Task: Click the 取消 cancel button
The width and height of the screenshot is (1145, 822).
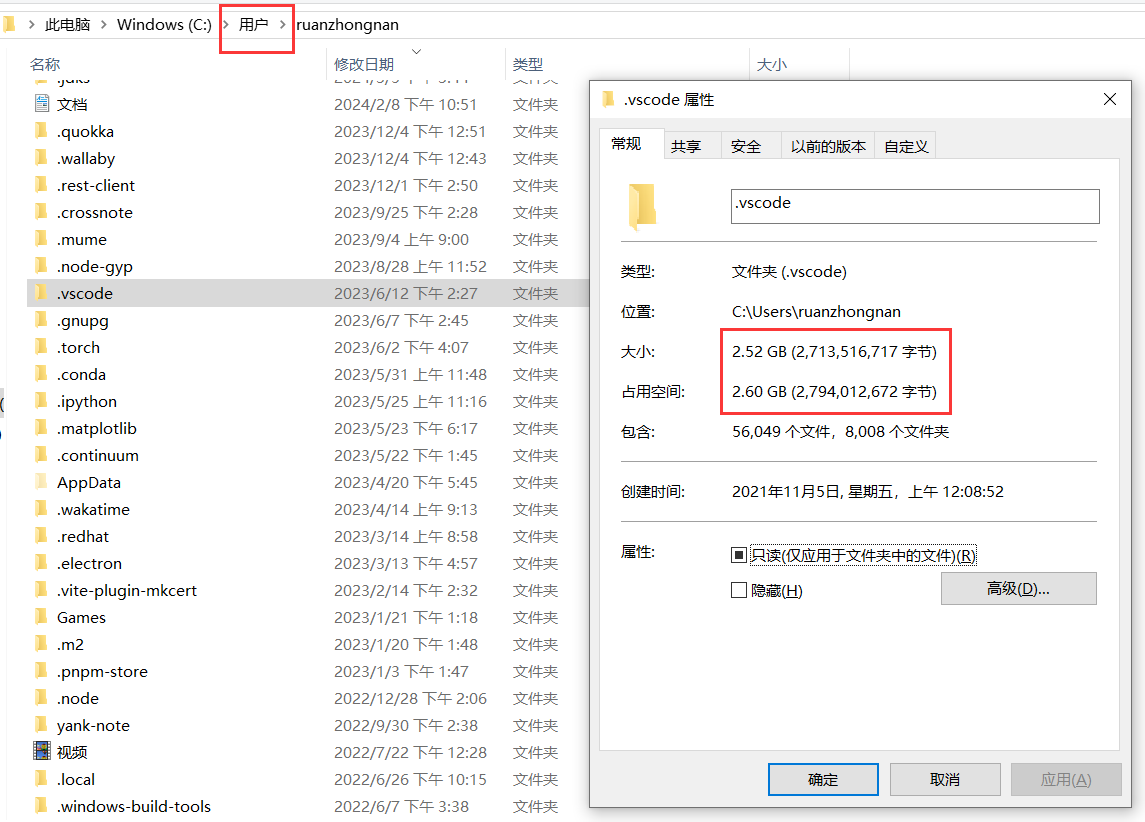Action: click(945, 780)
